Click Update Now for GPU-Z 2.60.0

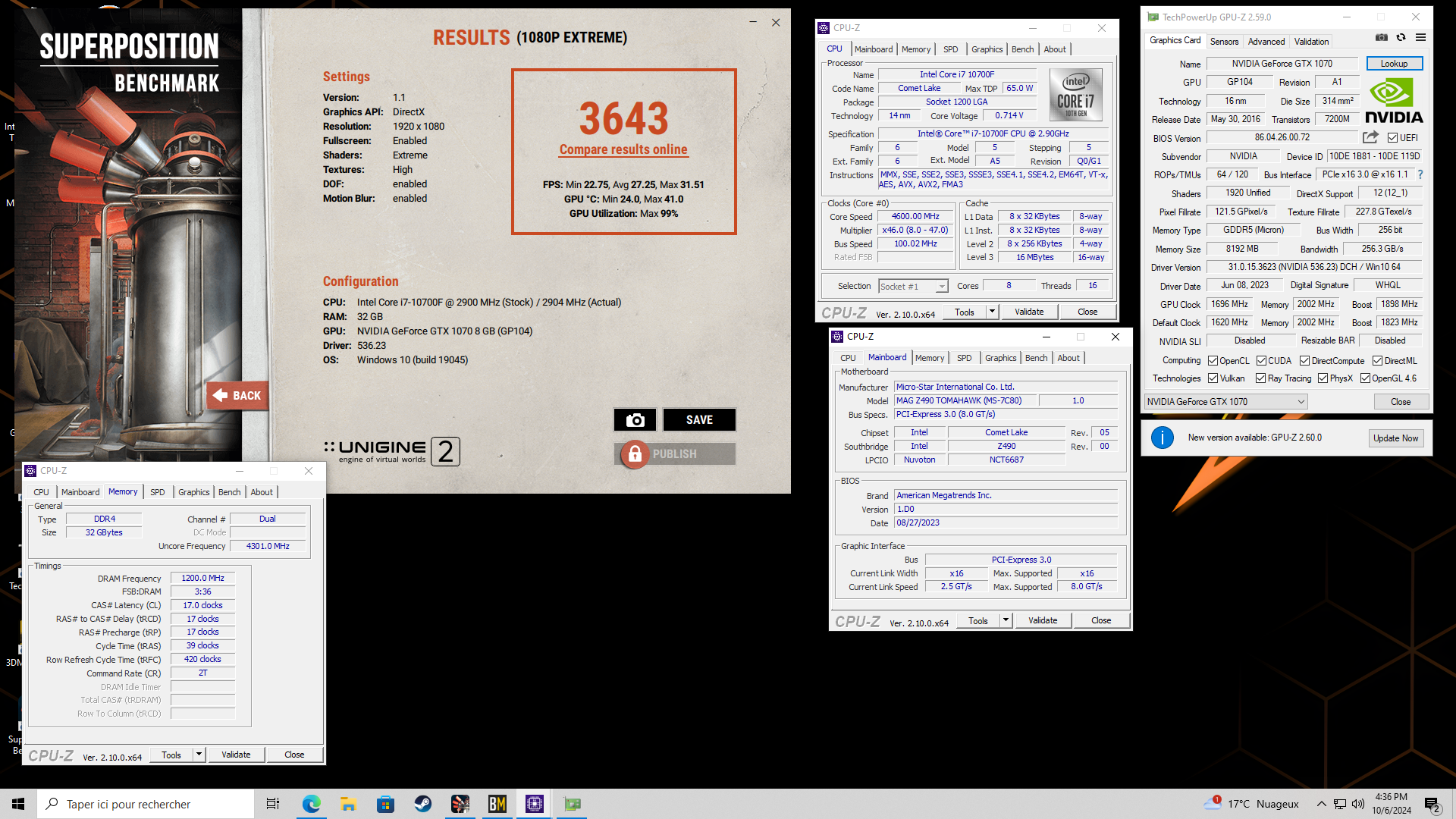click(x=1395, y=438)
